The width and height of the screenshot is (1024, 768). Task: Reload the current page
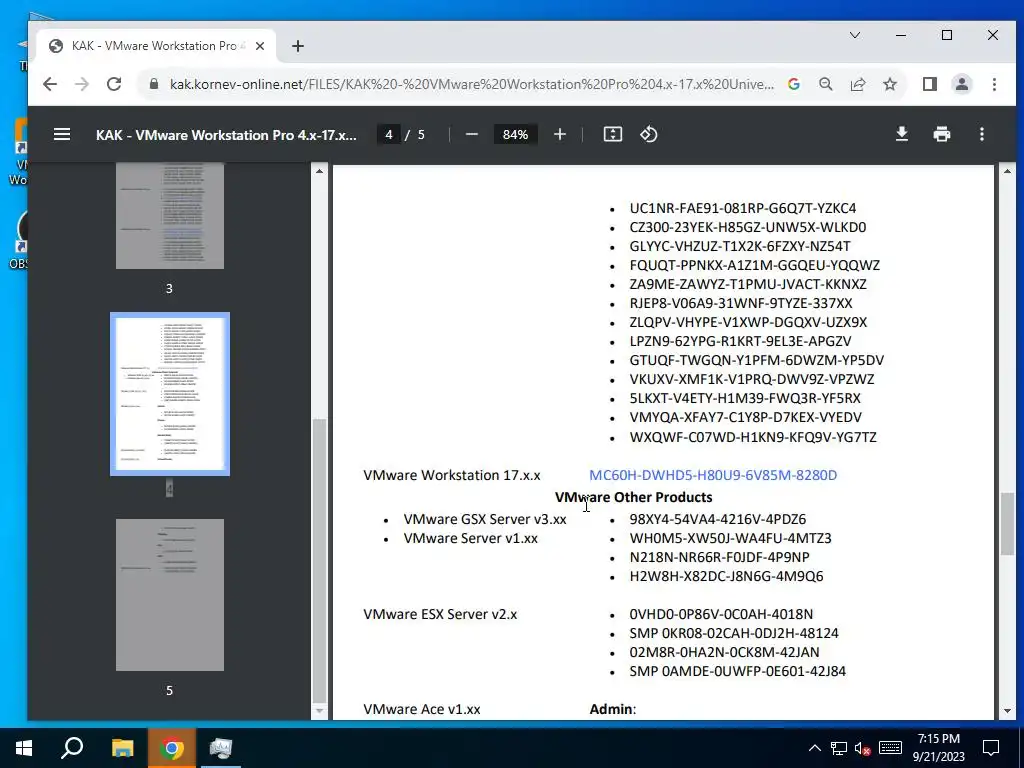tap(114, 84)
